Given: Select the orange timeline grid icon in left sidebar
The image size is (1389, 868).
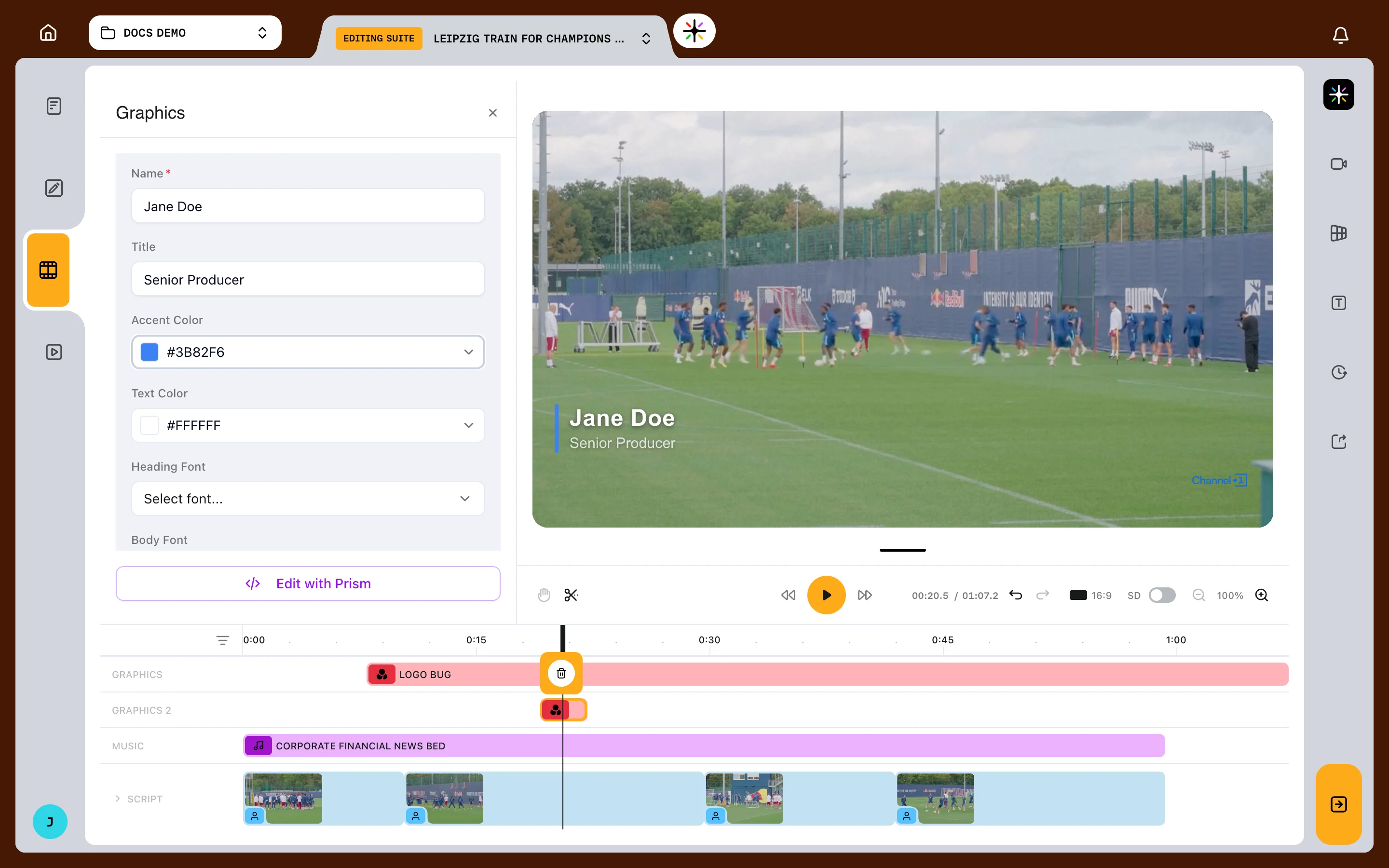Looking at the screenshot, I should [48, 270].
